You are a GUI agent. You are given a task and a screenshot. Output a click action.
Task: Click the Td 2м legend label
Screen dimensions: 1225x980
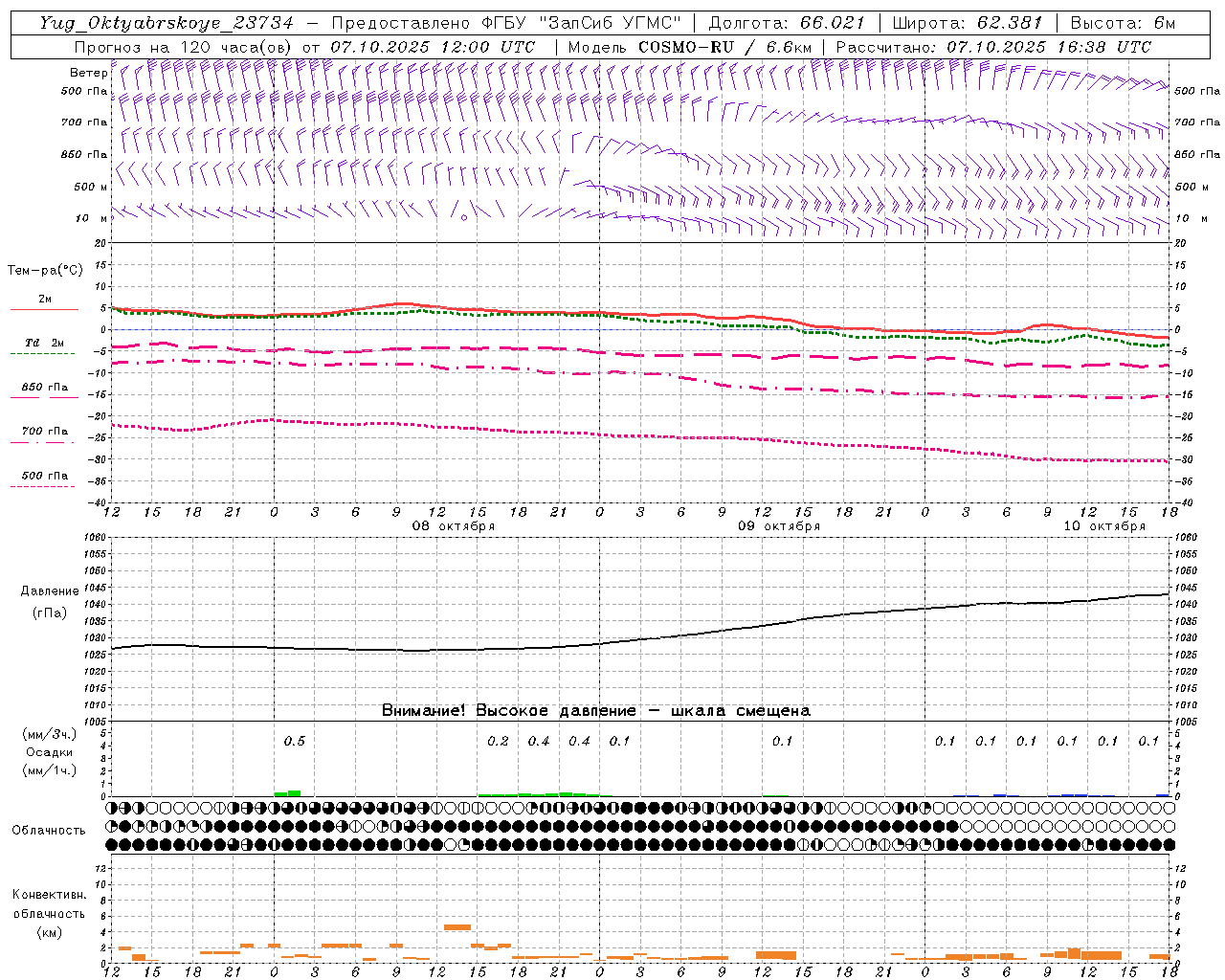tap(44, 343)
